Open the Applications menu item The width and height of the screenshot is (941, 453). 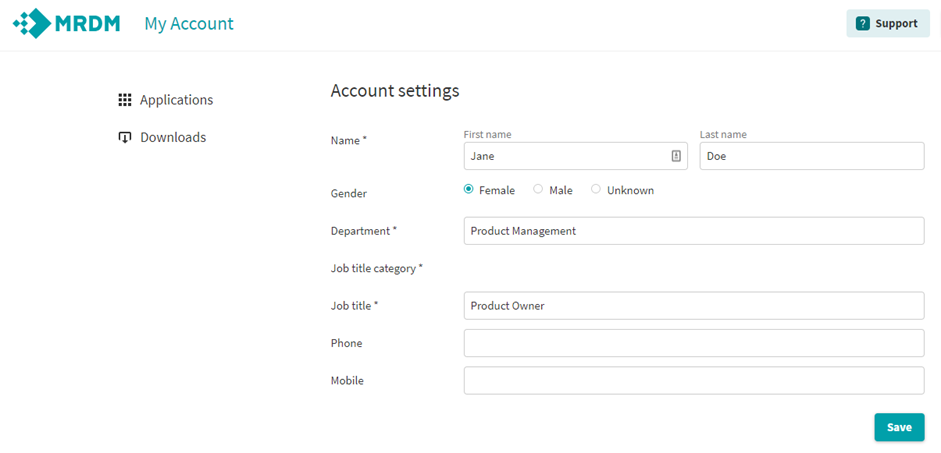click(166, 100)
